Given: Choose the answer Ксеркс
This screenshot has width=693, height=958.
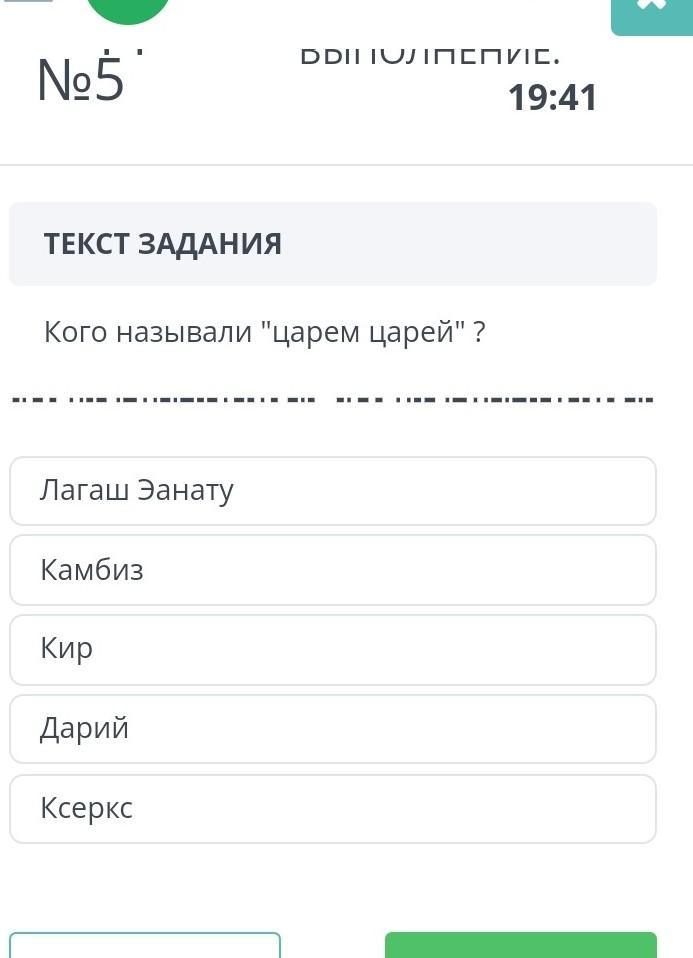Looking at the screenshot, I should click(x=333, y=808).
